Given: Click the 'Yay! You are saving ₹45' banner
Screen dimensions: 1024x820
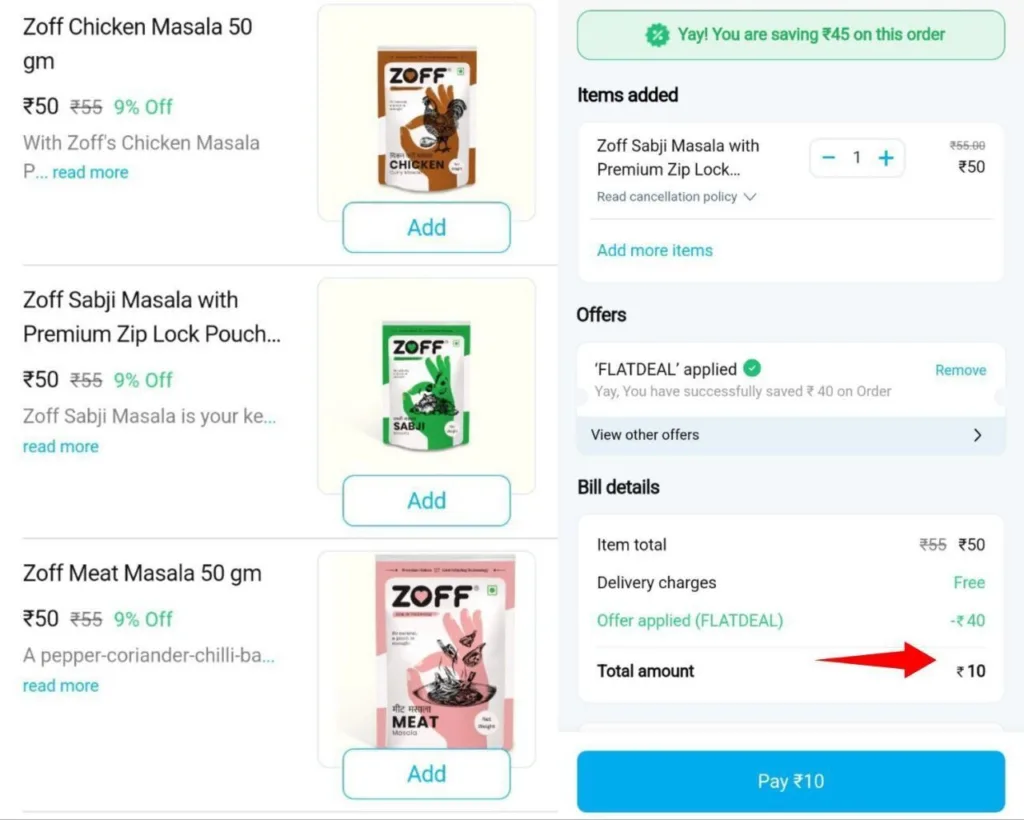Looking at the screenshot, I should point(790,34).
